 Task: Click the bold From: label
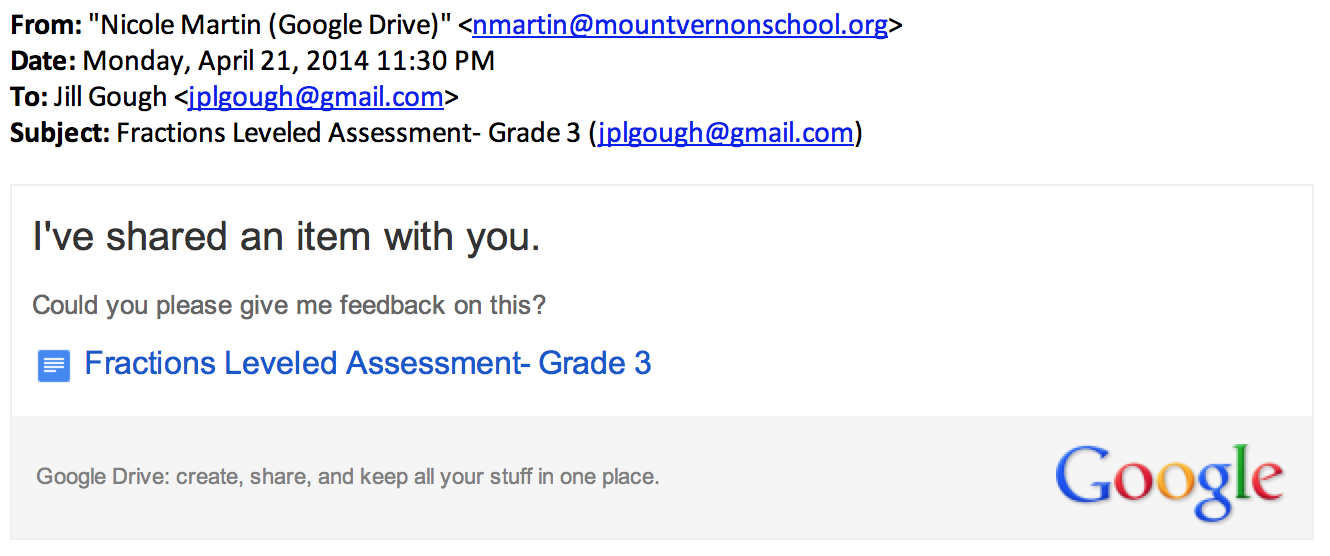(46, 25)
